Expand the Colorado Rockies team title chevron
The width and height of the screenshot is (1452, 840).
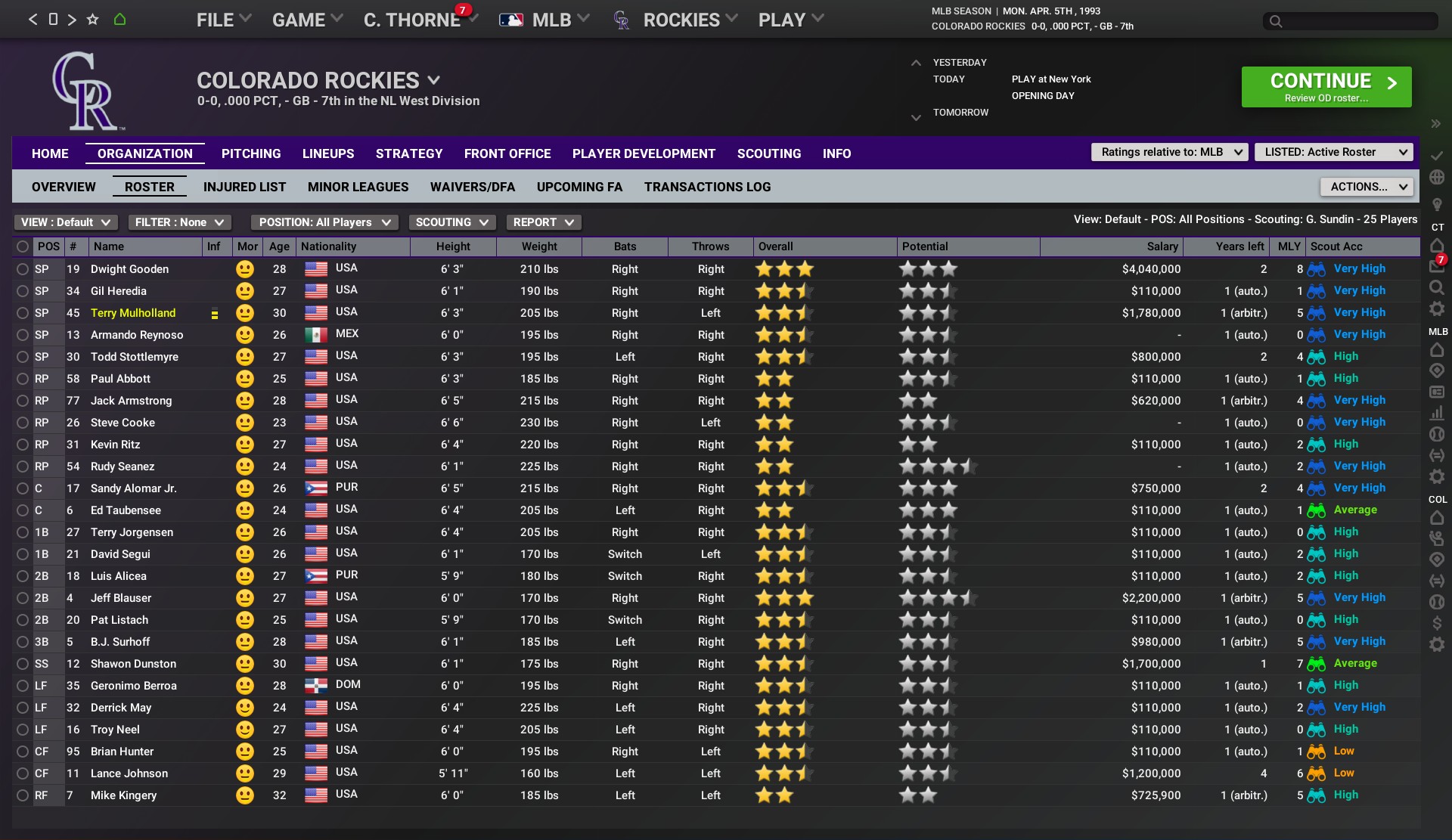click(x=434, y=80)
